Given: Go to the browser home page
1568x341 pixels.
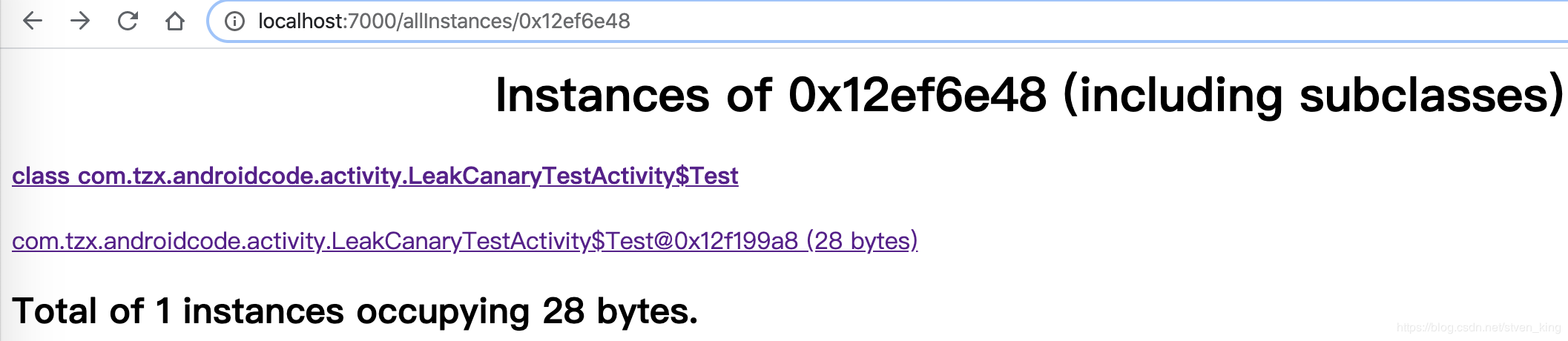Looking at the screenshot, I should [175, 21].
